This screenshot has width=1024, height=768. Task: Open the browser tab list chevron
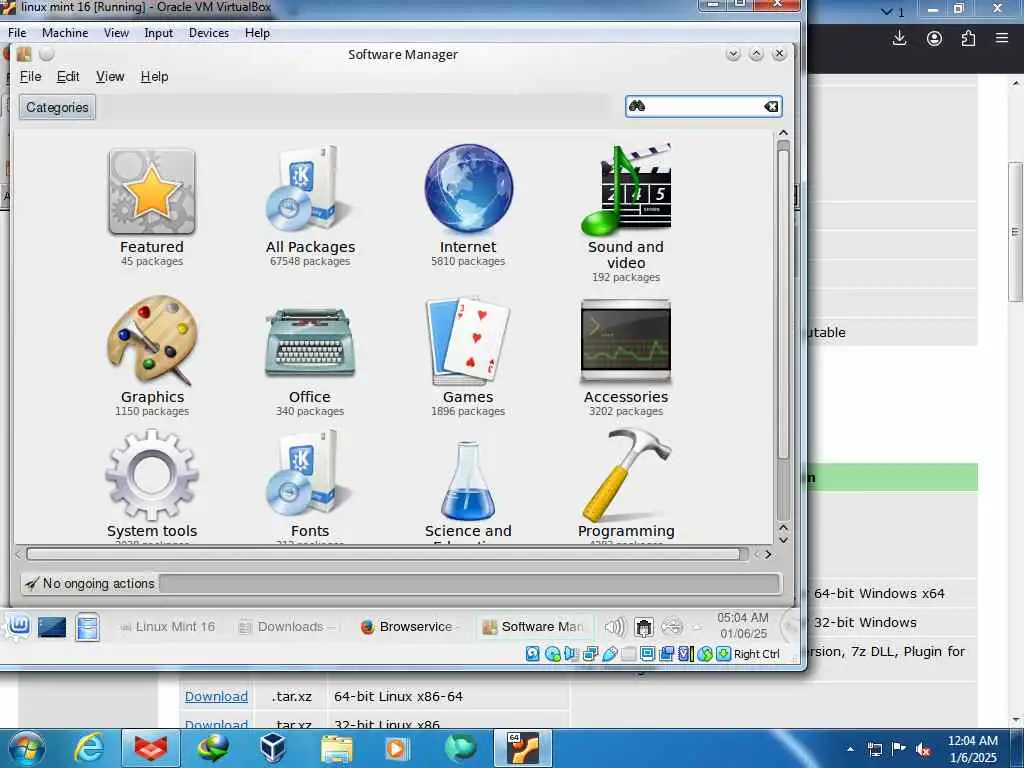[x=887, y=12]
